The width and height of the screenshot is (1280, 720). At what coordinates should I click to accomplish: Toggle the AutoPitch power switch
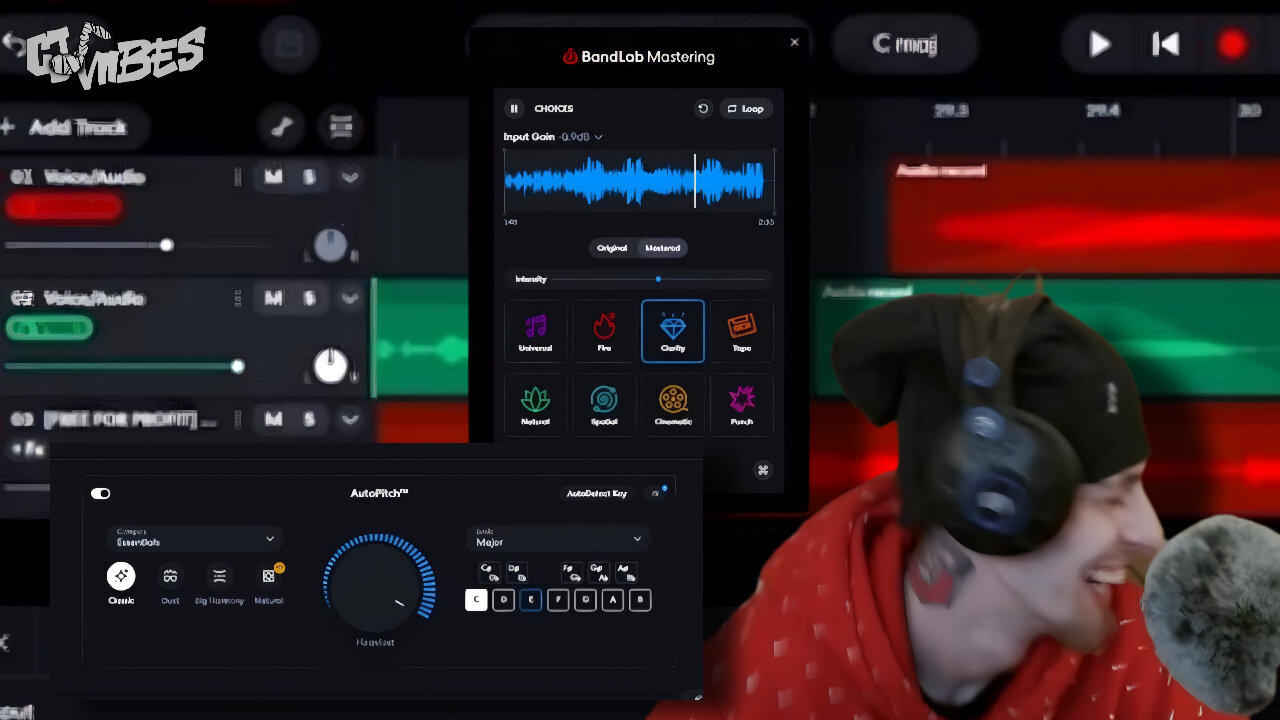101,493
